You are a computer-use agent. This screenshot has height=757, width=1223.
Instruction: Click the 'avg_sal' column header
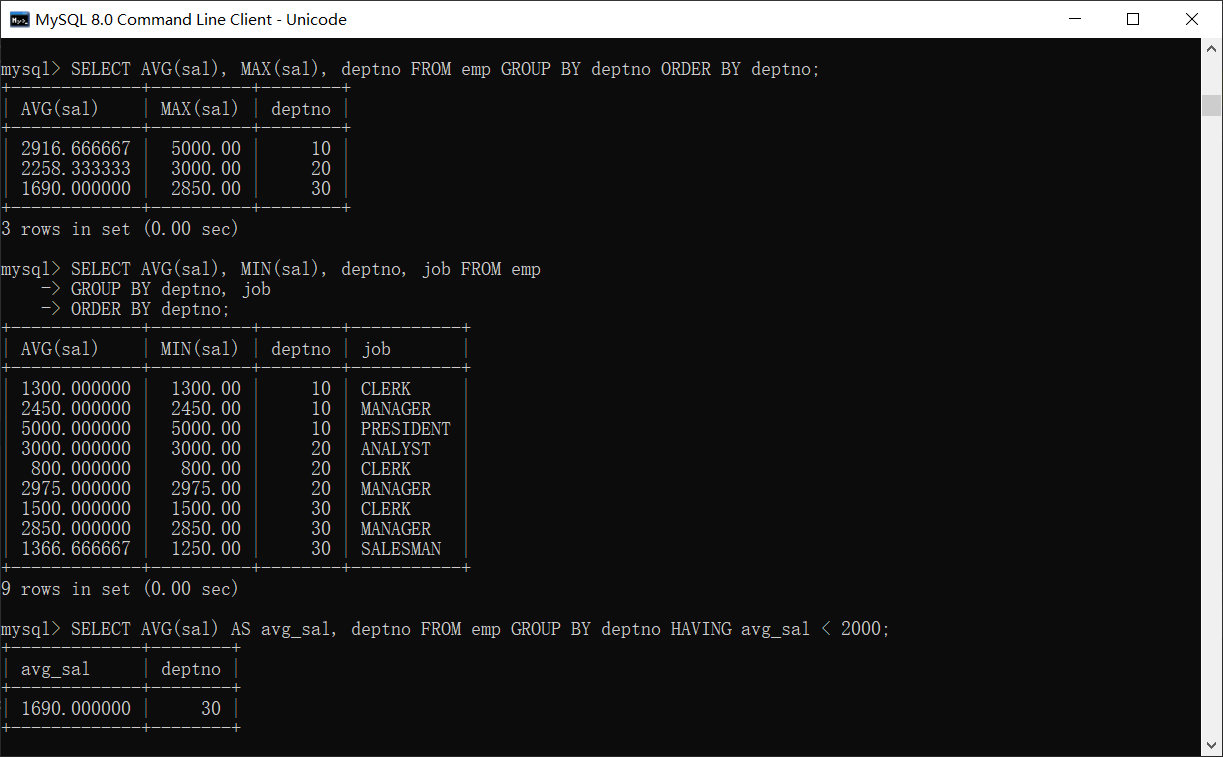coord(56,669)
